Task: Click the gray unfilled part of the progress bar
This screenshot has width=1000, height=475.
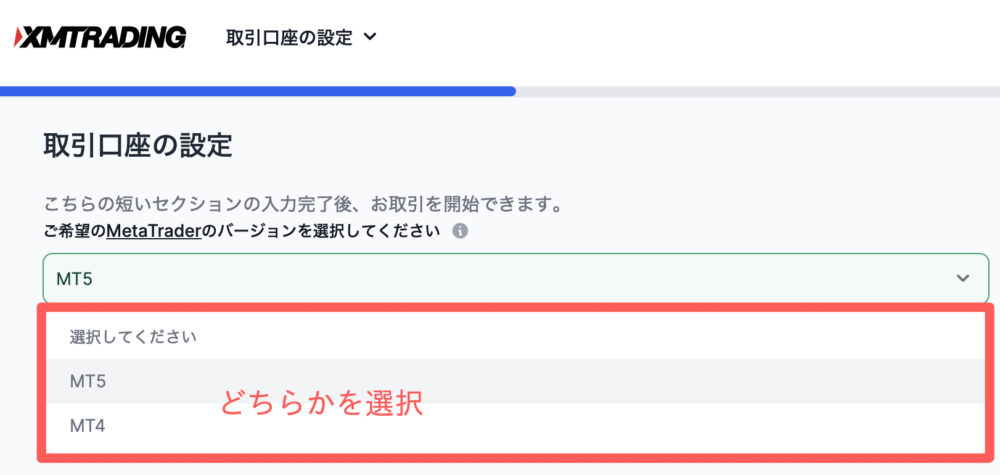Action: [x=758, y=91]
